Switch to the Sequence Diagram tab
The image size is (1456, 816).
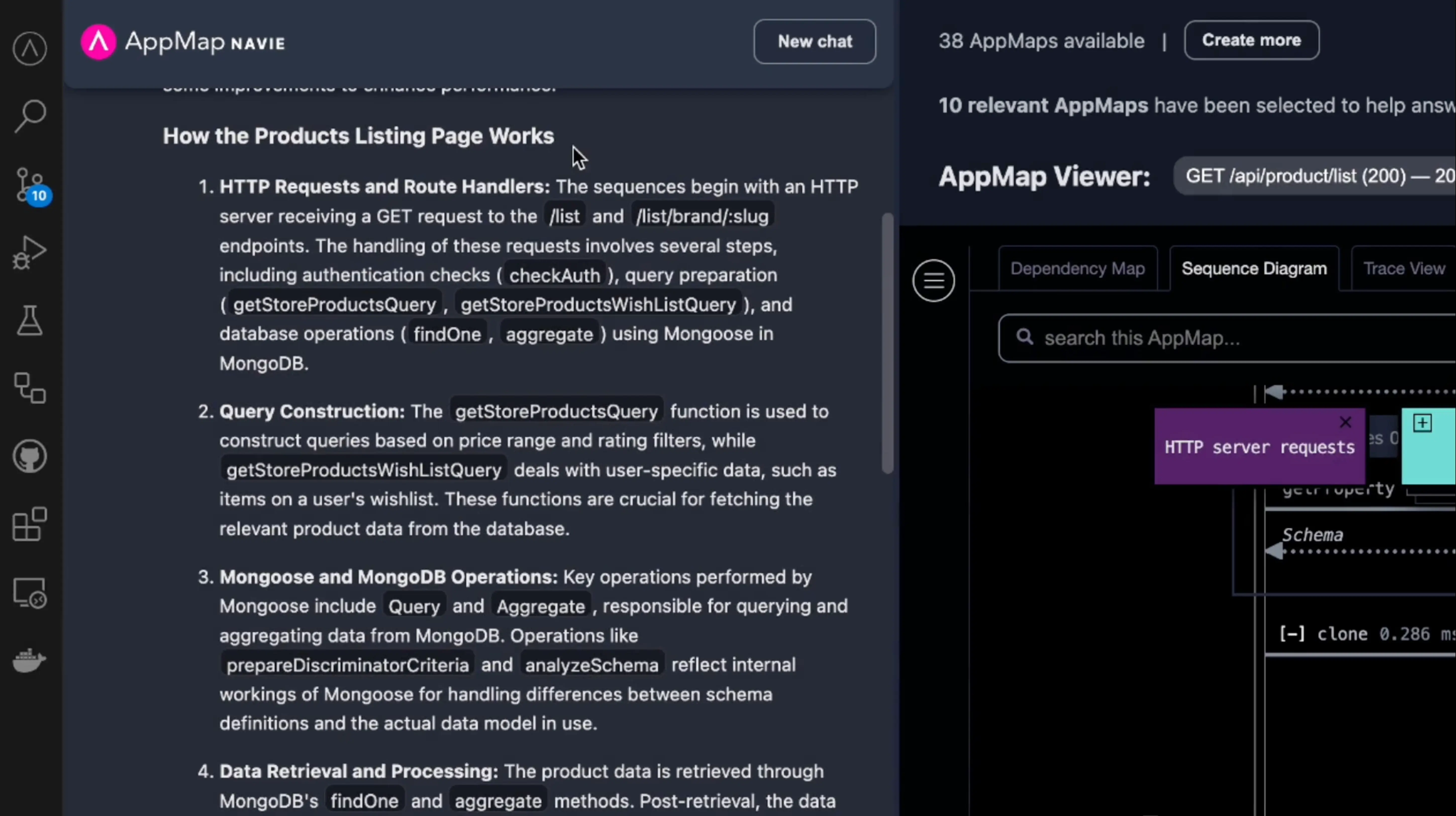(1254, 268)
